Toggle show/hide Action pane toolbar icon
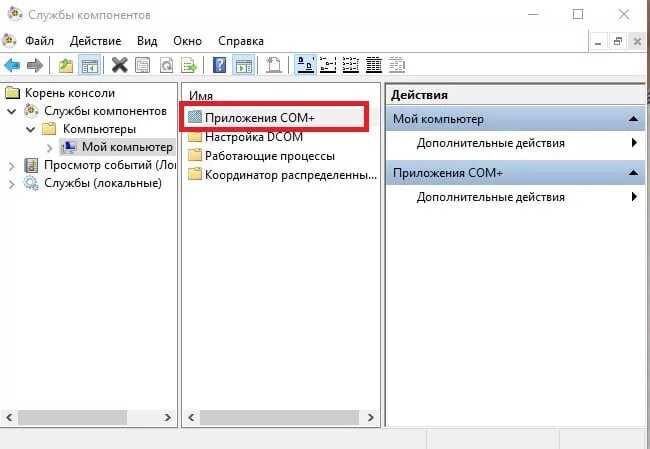The height and width of the screenshot is (449, 650). tap(243, 65)
